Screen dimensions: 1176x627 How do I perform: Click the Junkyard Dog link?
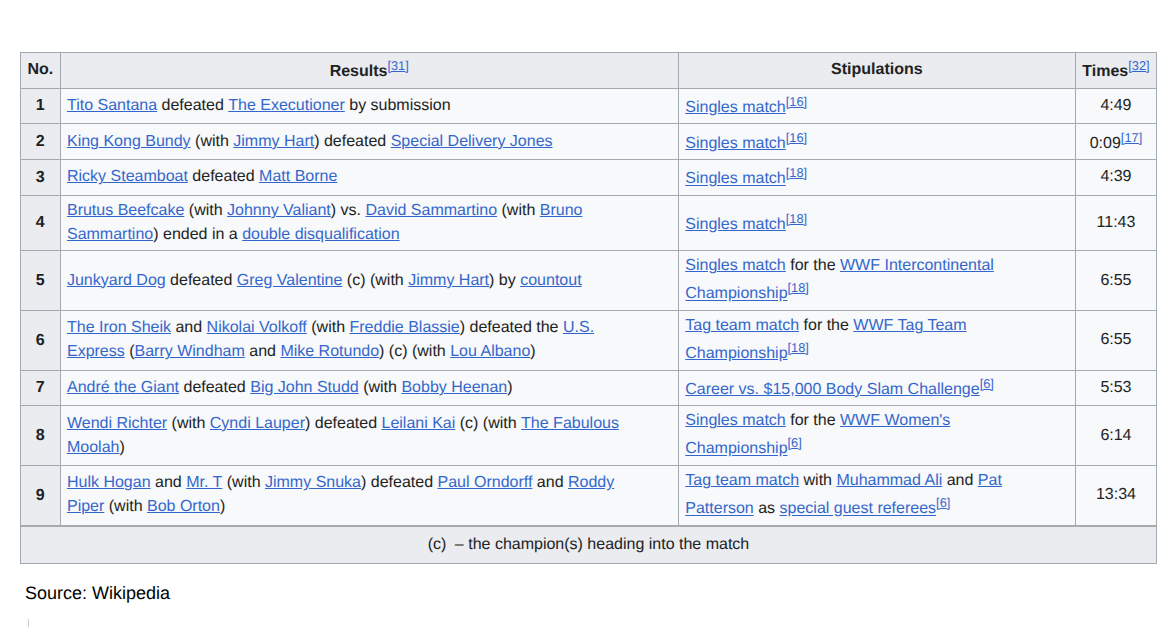tap(116, 280)
